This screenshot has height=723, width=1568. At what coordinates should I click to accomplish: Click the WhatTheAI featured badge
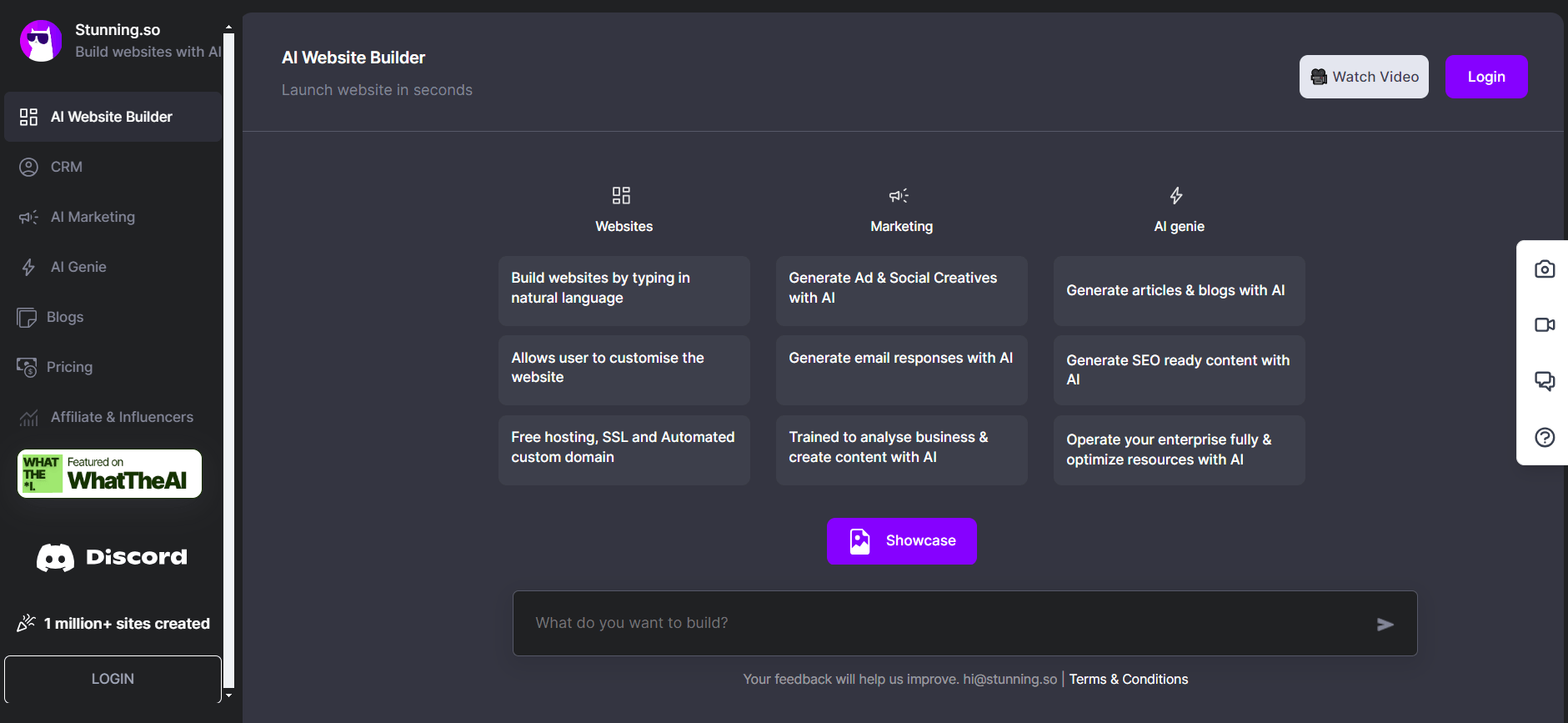pyautogui.click(x=109, y=474)
